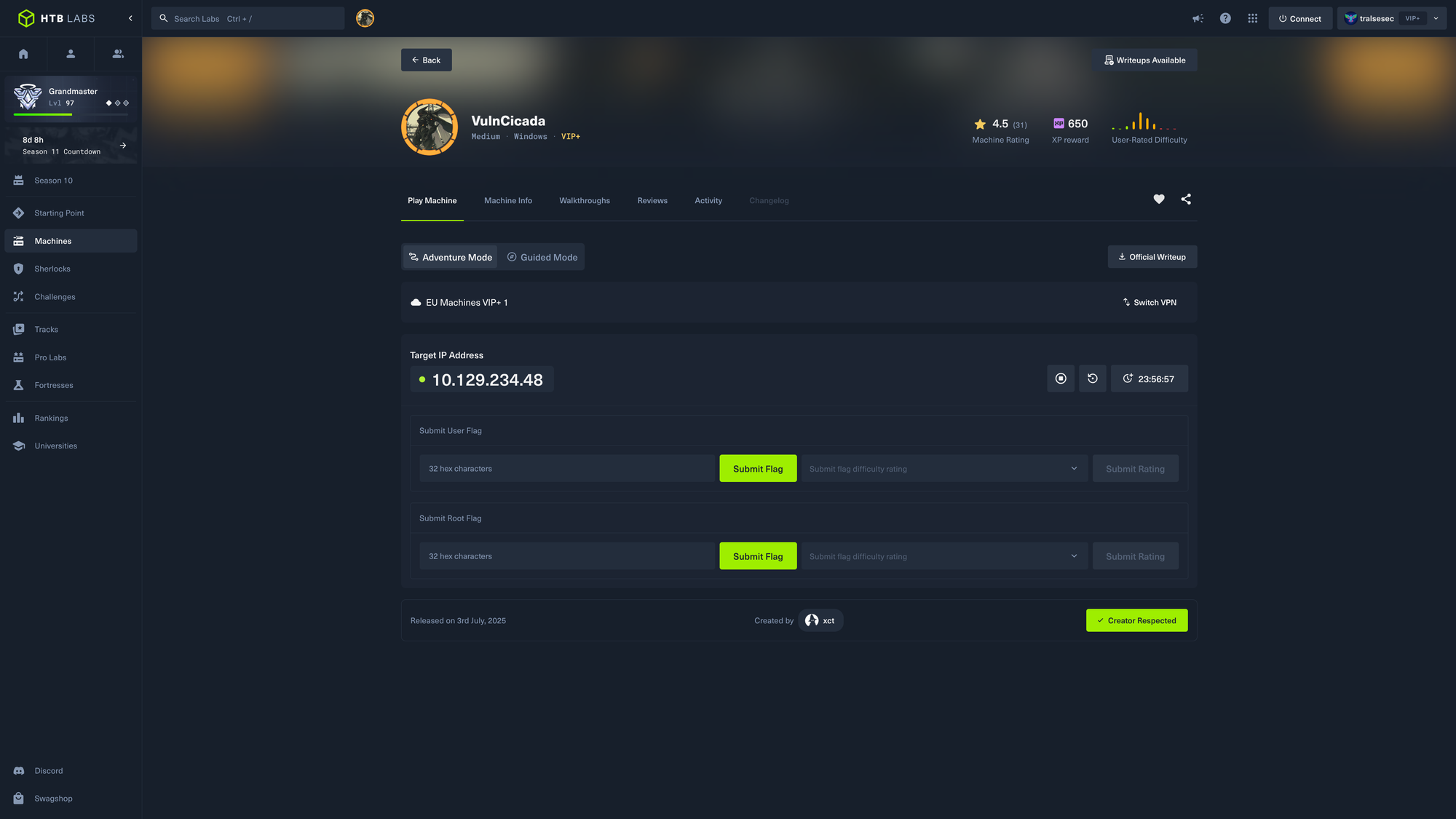Click the share icon
This screenshot has width=1456, height=819.
(x=1186, y=199)
